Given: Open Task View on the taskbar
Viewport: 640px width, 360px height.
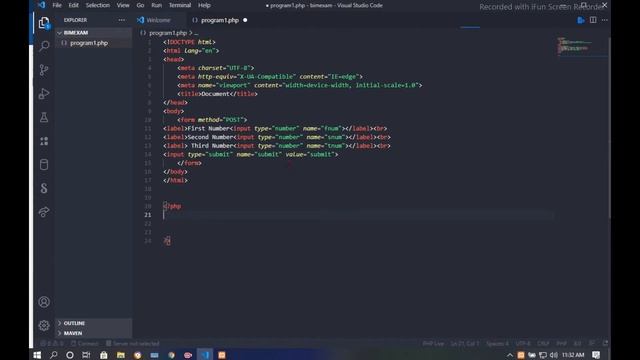Looking at the screenshot, I should (86, 355).
